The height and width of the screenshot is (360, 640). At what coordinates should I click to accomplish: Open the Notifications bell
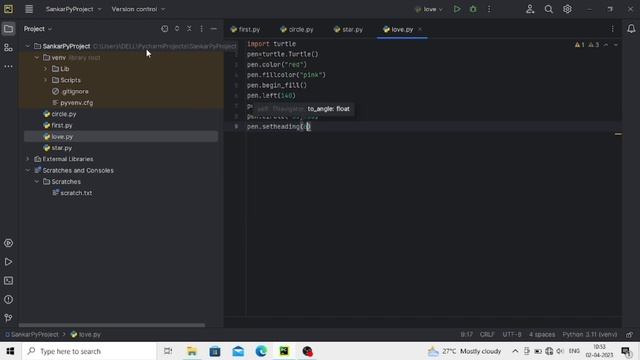(631, 29)
